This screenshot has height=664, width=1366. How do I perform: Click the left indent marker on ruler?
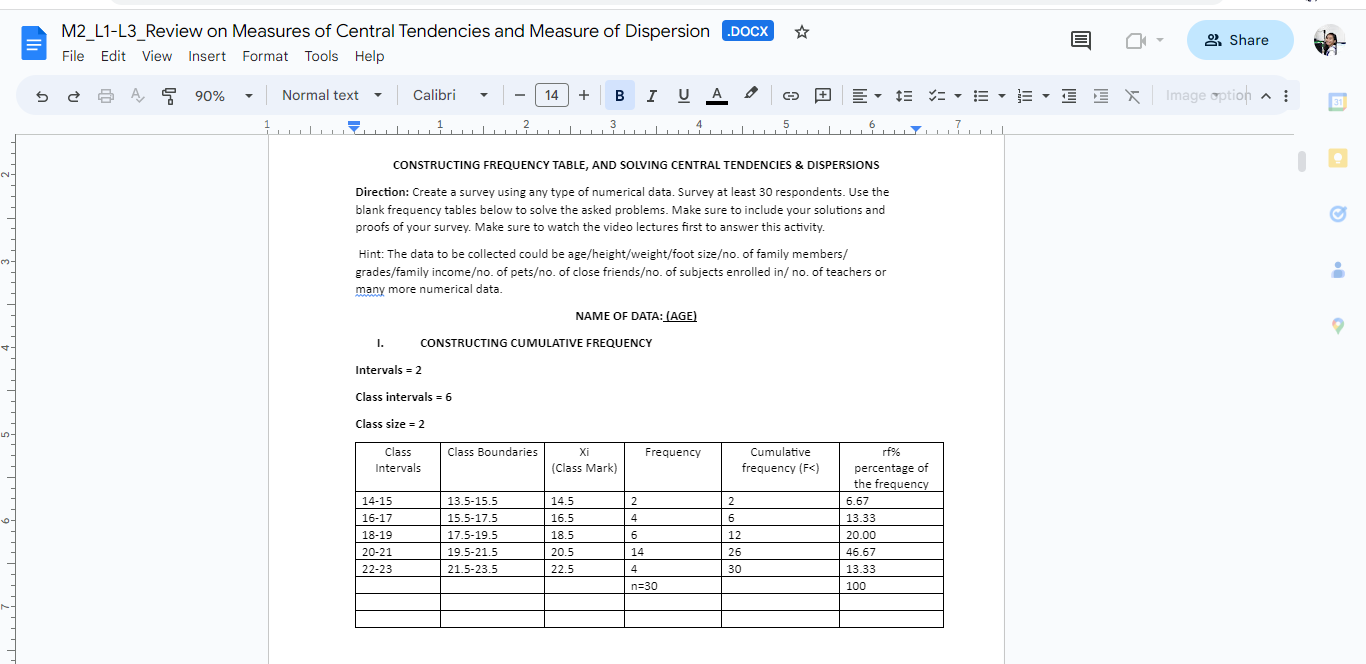[x=353, y=128]
